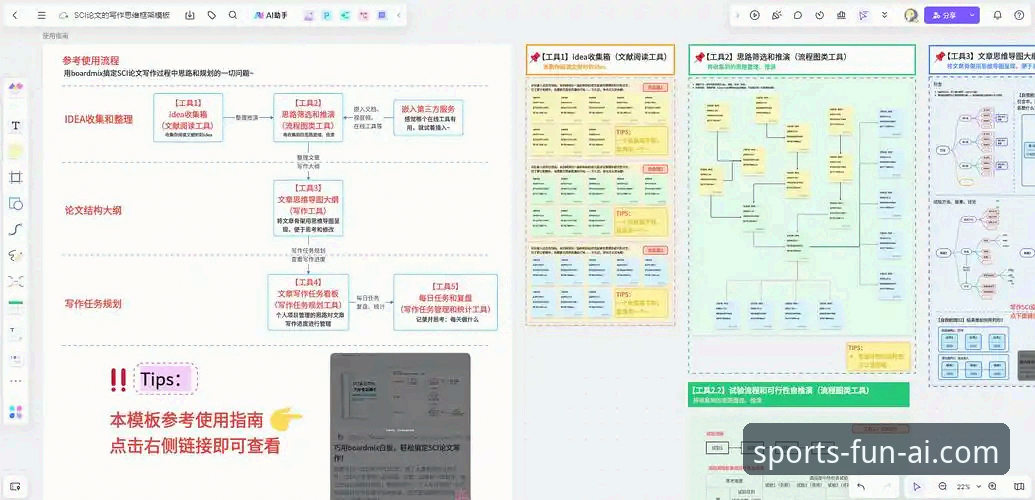Select the table tool with green header
1035x500 pixels.
pos(16,307)
